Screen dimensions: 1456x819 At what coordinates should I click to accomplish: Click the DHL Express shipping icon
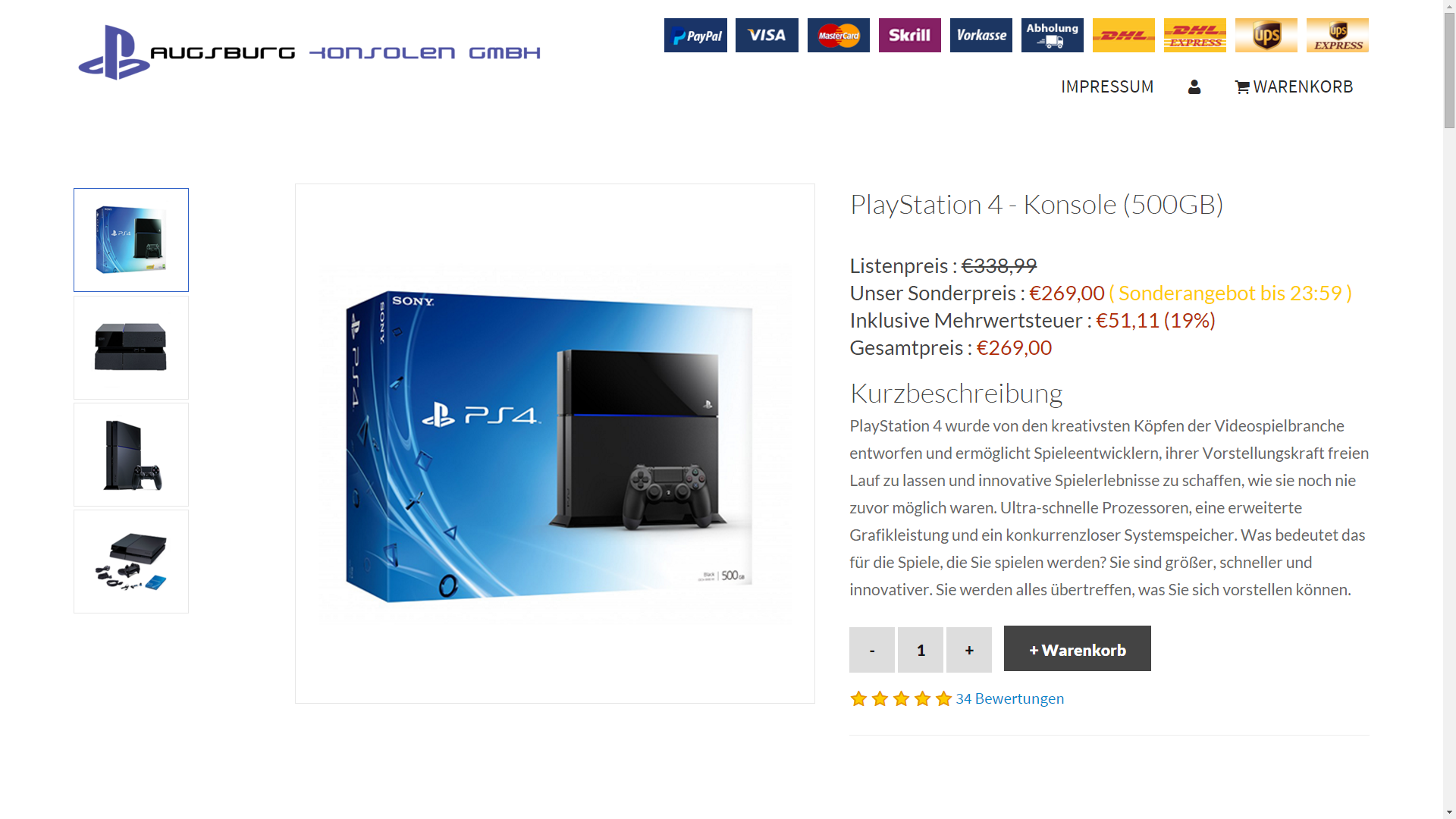click(x=1194, y=35)
